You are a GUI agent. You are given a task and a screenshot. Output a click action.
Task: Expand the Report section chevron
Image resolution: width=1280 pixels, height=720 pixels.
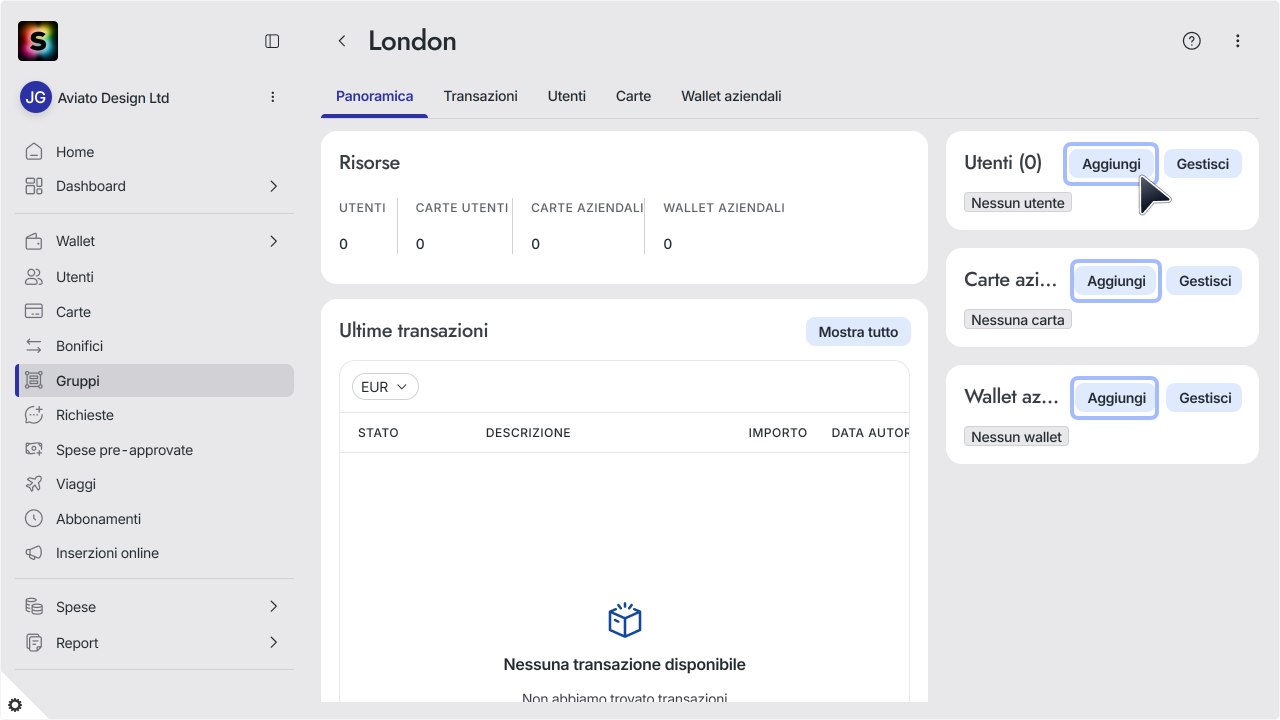(274, 642)
